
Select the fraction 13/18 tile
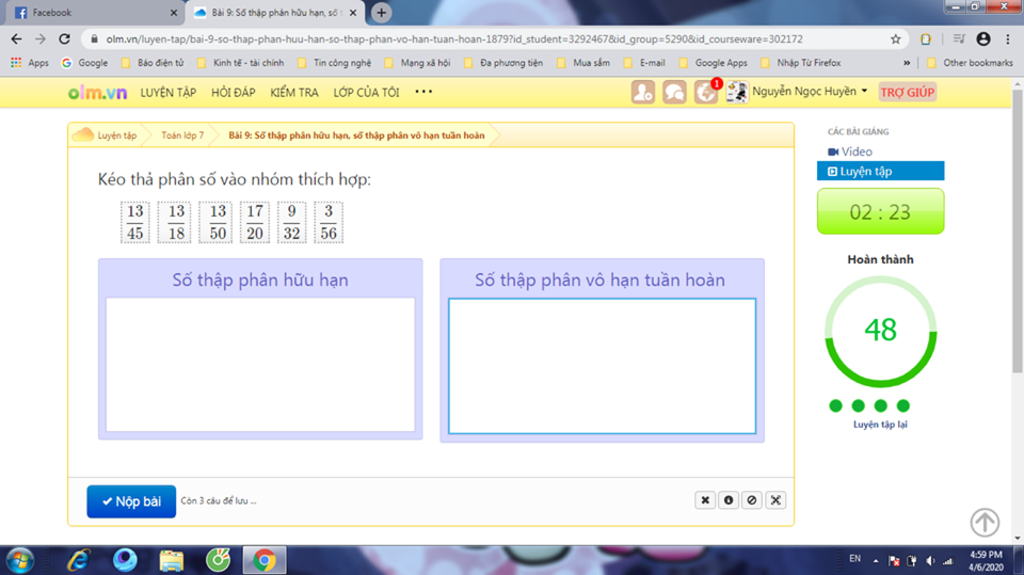(x=175, y=222)
